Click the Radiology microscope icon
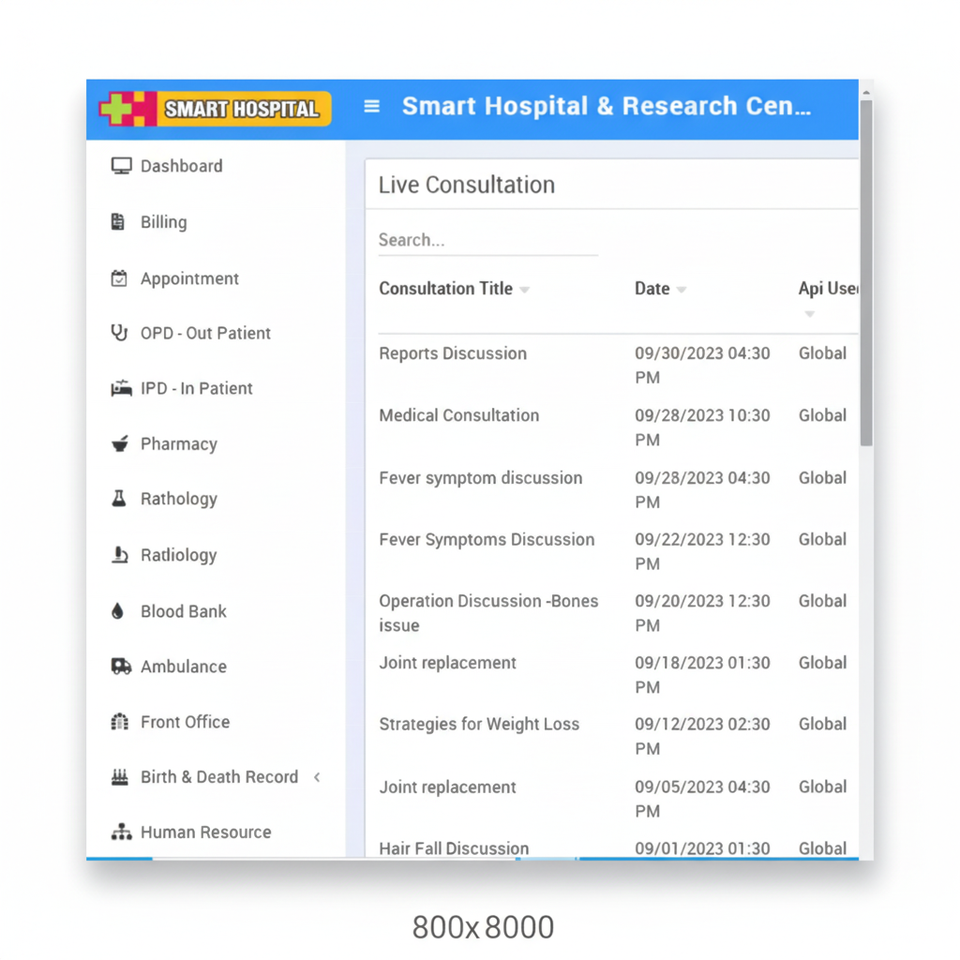This screenshot has width=960, height=960. 119,555
